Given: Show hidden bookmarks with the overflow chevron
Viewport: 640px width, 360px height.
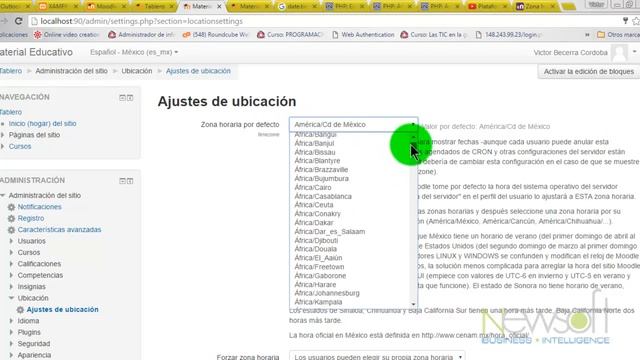Looking at the screenshot, I should [x=587, y=35].
